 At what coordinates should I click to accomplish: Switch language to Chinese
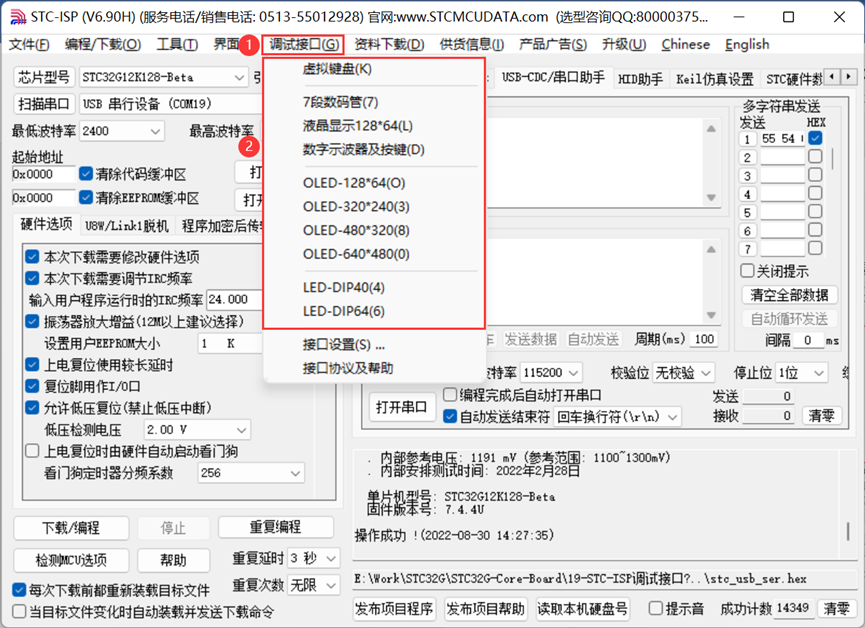pyautogui.click(x=685, y=44)
